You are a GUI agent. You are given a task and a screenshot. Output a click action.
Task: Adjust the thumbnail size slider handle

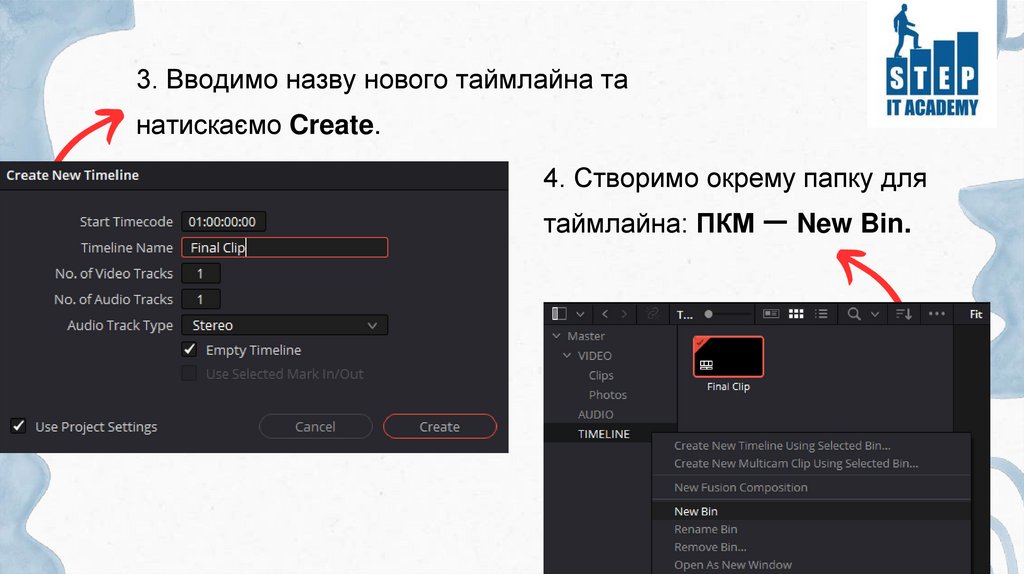click(x=708, y=314)
